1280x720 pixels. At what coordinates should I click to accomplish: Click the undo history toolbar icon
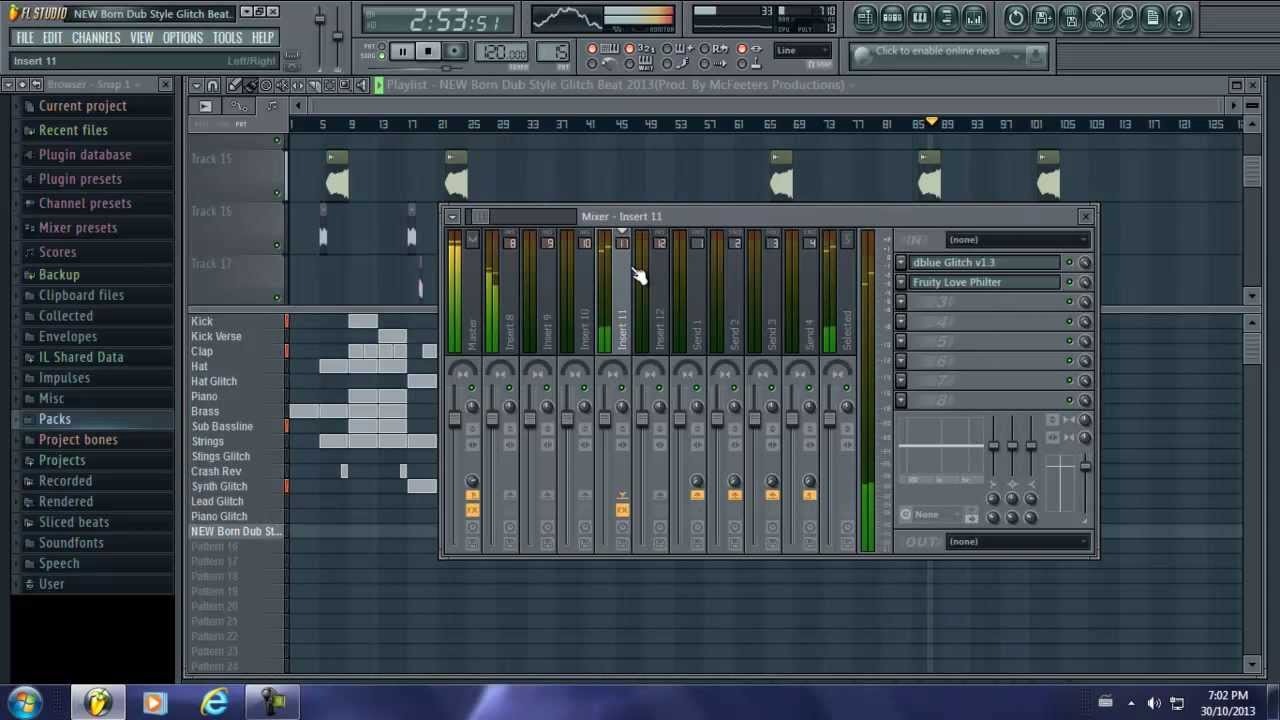(x=1016, y=17)
